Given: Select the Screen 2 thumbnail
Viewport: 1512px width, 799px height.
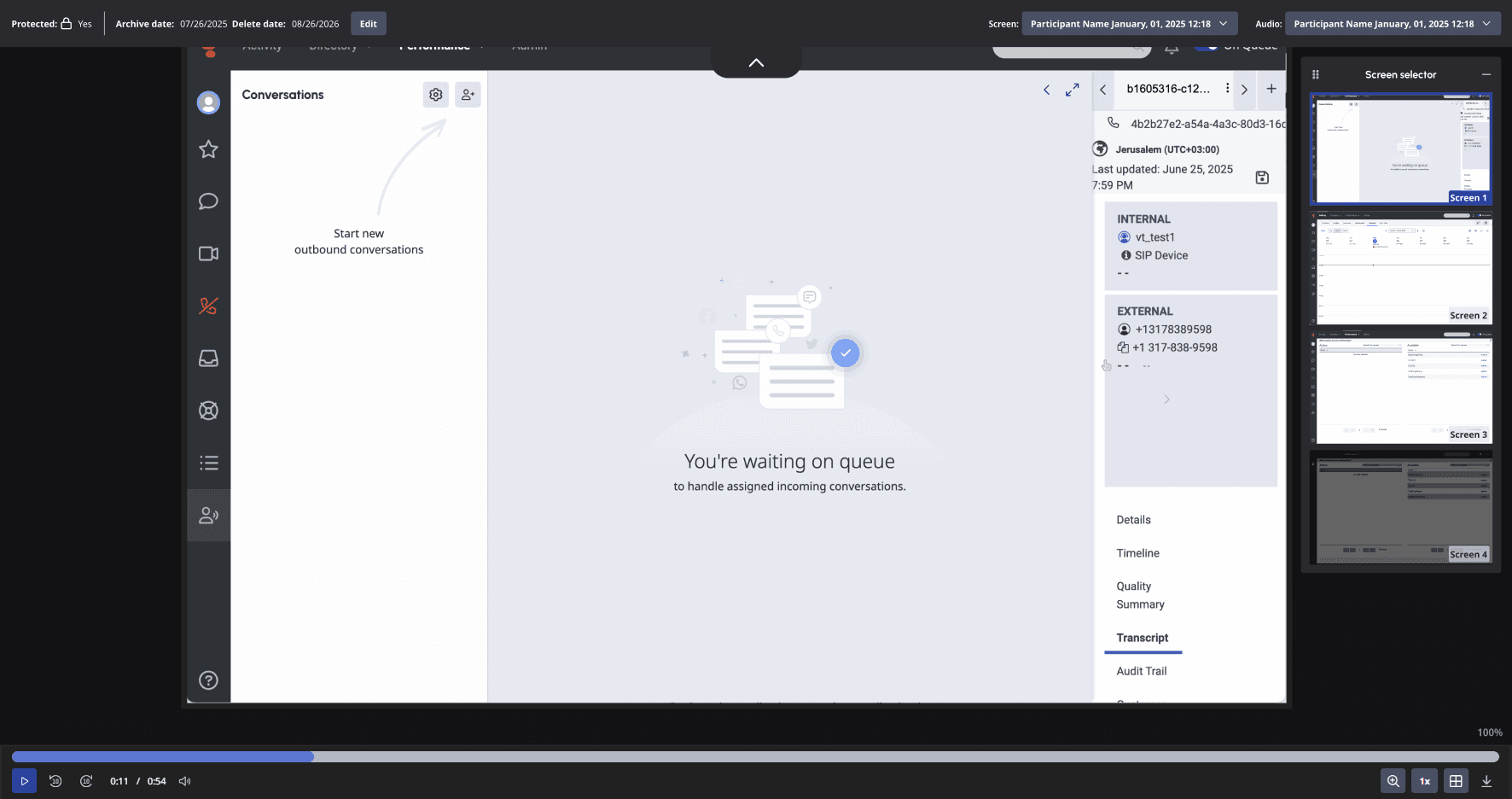Looking at the screenshot, I should [1401, 267].
